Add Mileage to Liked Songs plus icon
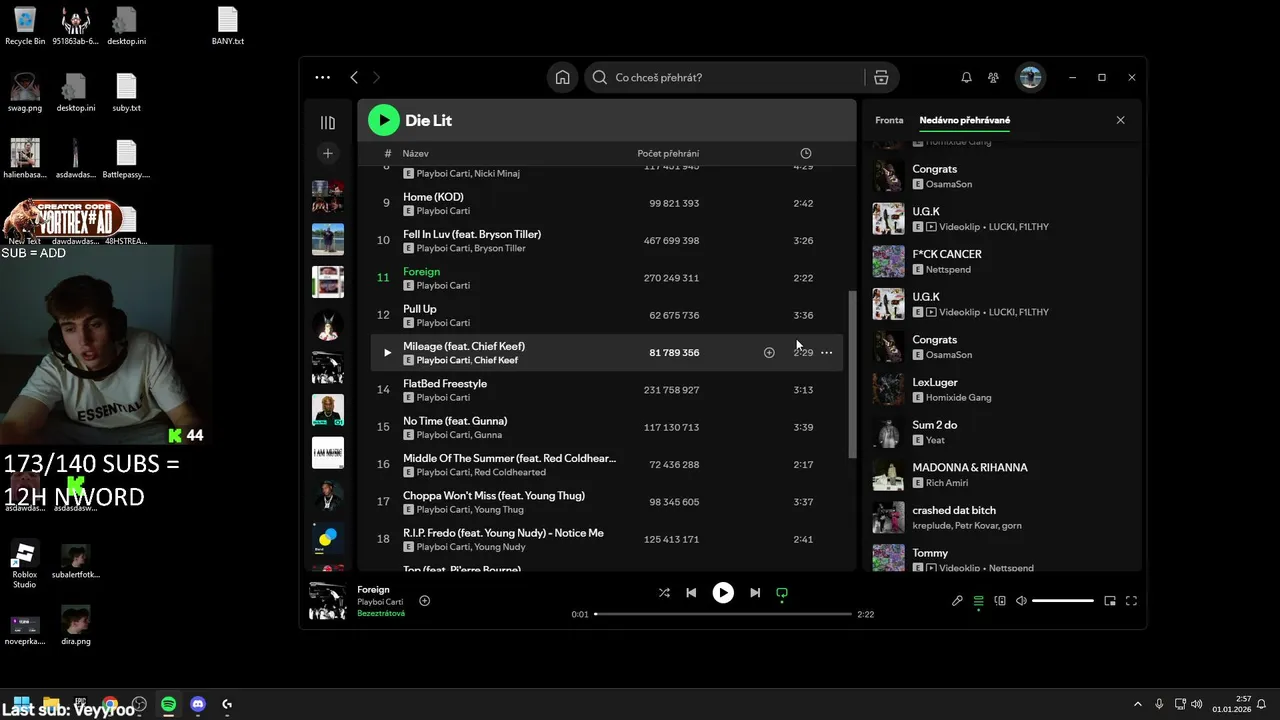The height and width of the screenshot is (720, 1280). [x=769, y=352]
